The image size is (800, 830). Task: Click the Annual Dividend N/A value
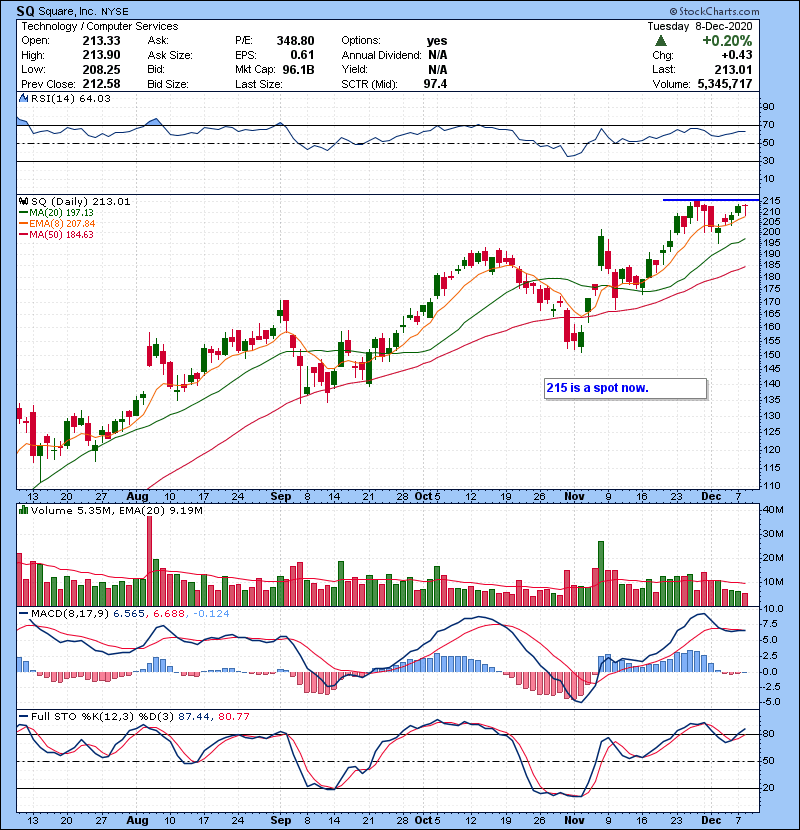pyautogui.click(x=437, y=55)
